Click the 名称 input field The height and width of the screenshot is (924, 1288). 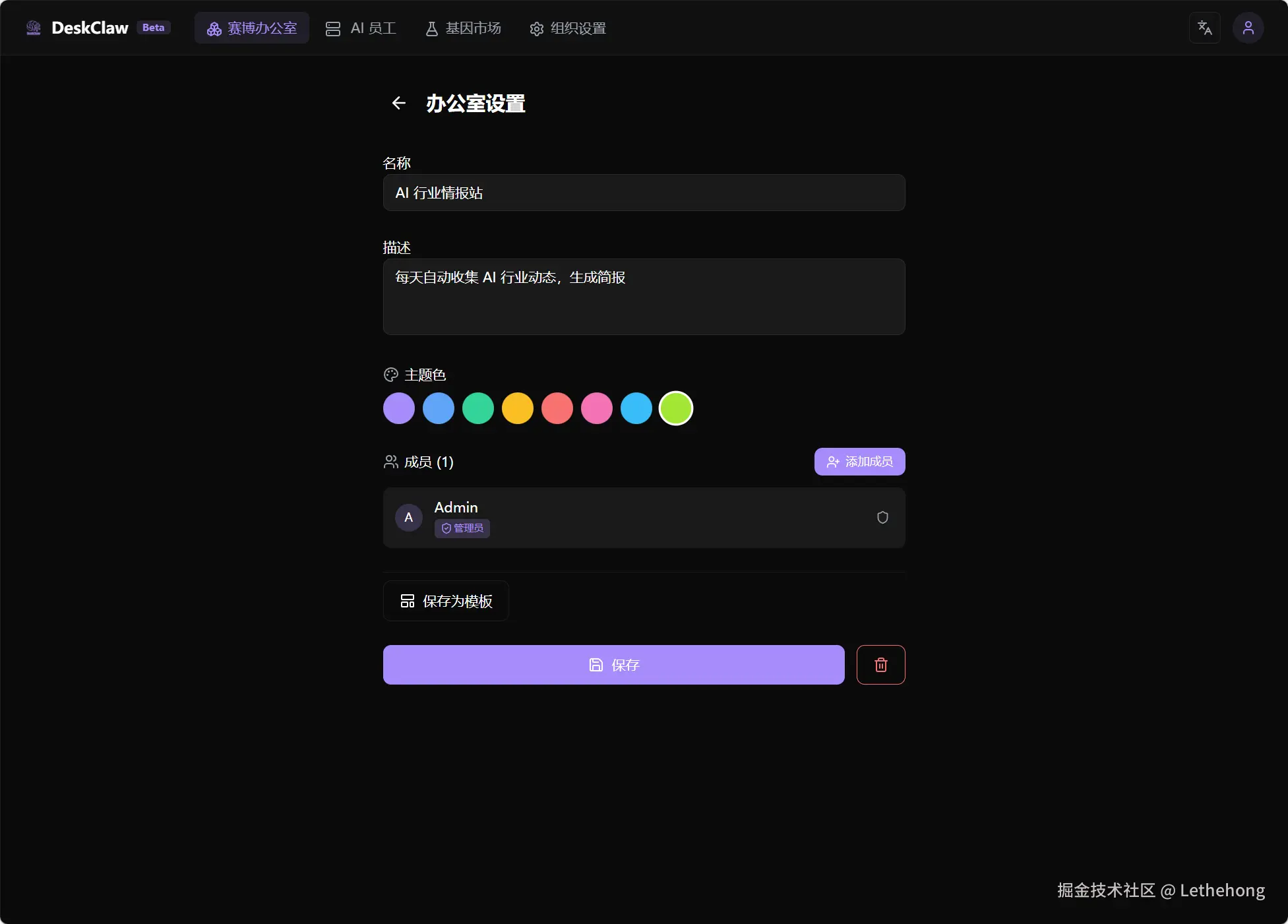[x=644, y=193]
